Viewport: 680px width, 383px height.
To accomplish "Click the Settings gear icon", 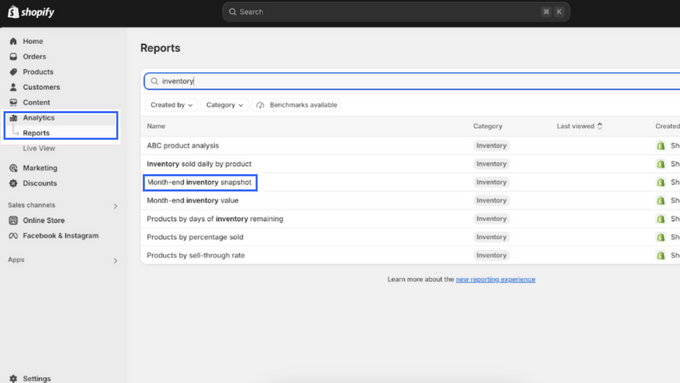I will [x=13, y=379].
